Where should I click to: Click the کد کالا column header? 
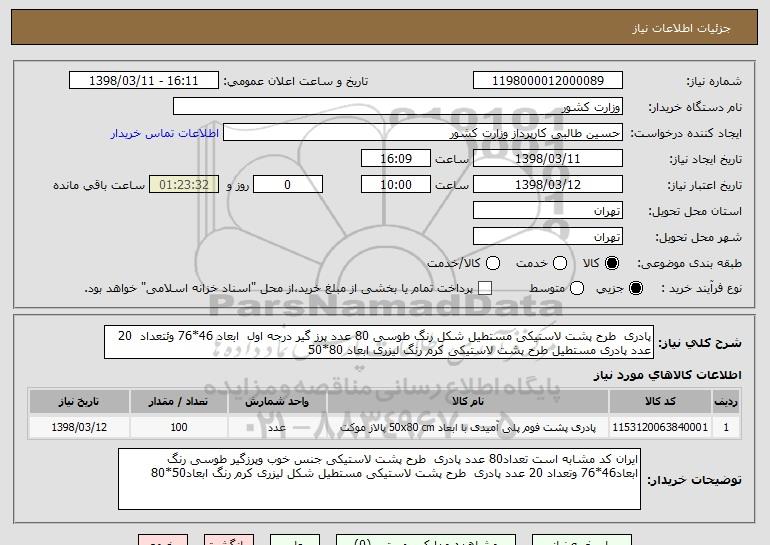coord(660,402)
